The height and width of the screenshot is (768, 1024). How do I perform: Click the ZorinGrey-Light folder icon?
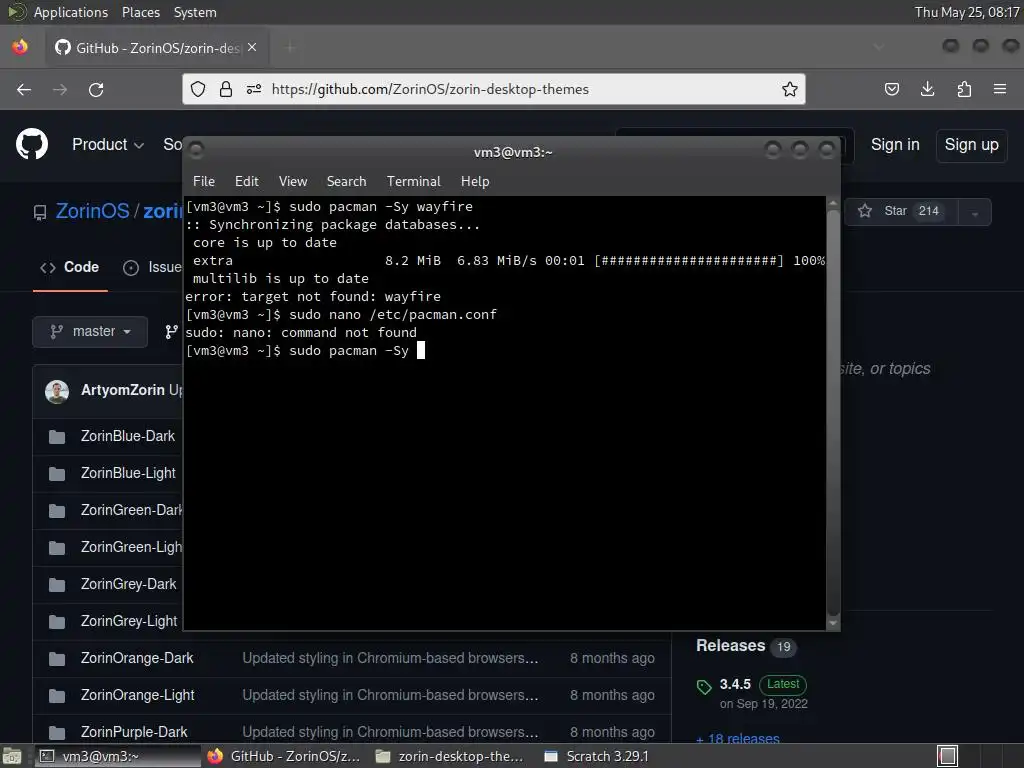click(x=57, y=621)
